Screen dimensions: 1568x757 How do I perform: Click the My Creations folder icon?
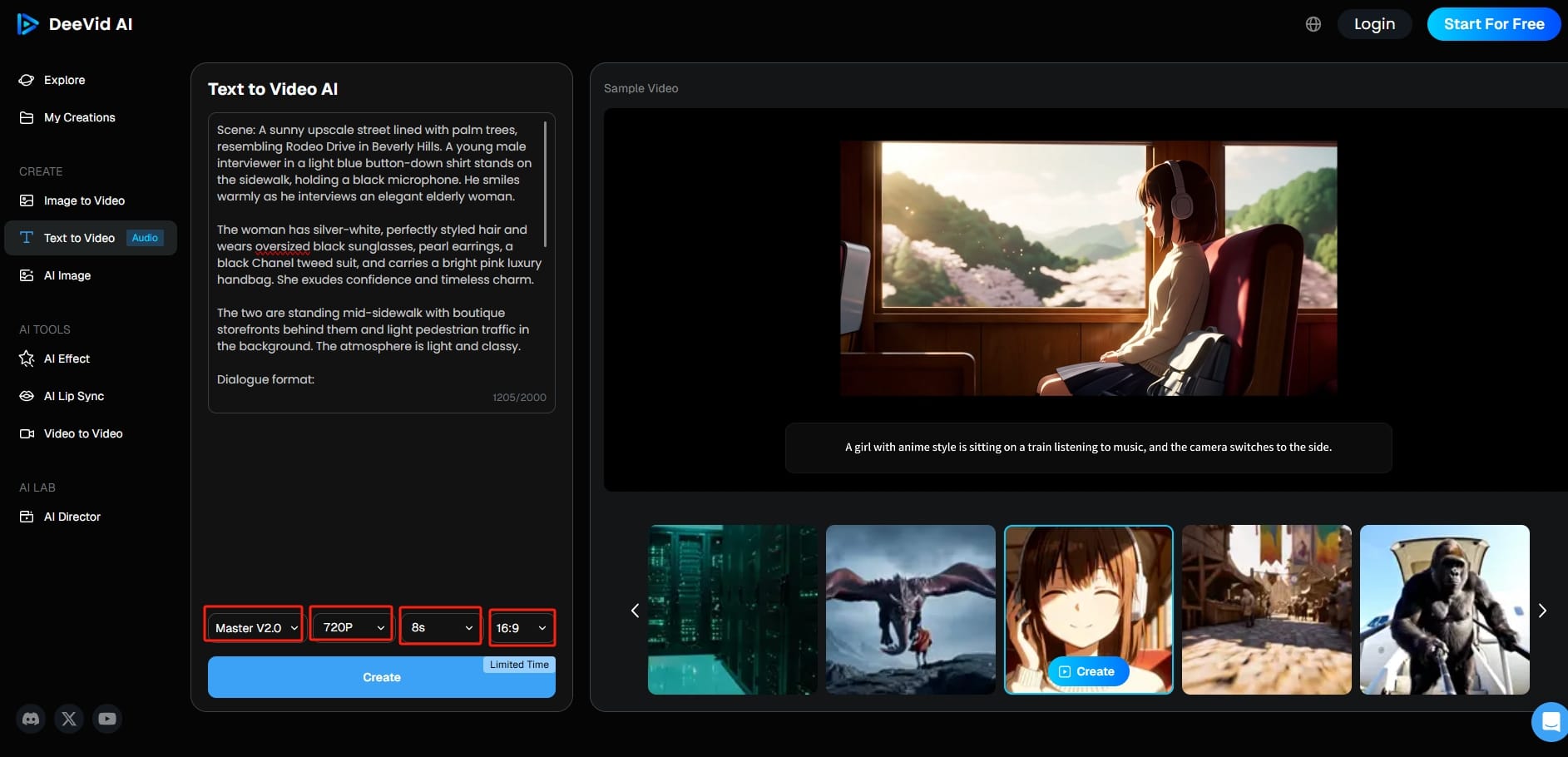27,117
